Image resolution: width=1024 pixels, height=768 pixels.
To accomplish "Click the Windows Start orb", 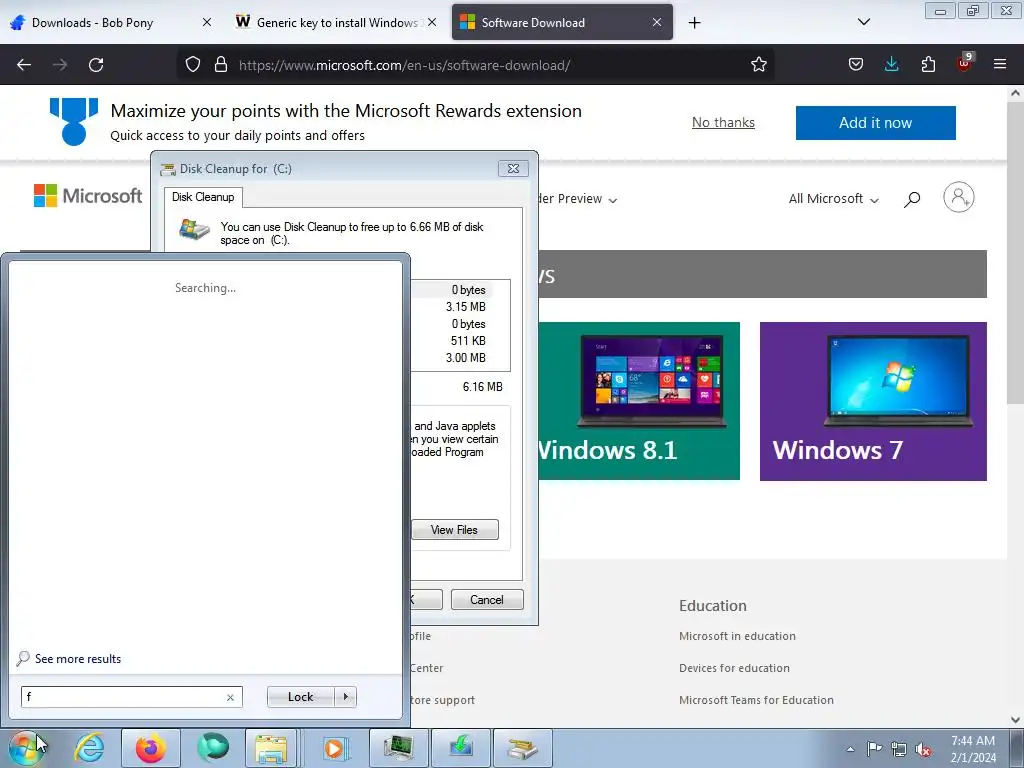I will point(25,748).
